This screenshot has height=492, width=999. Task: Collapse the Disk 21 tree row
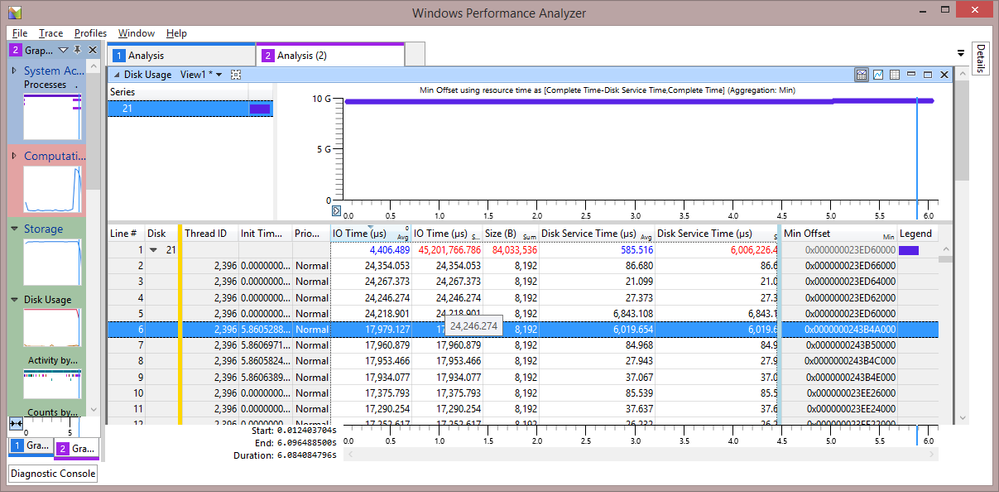coord(154,250)
